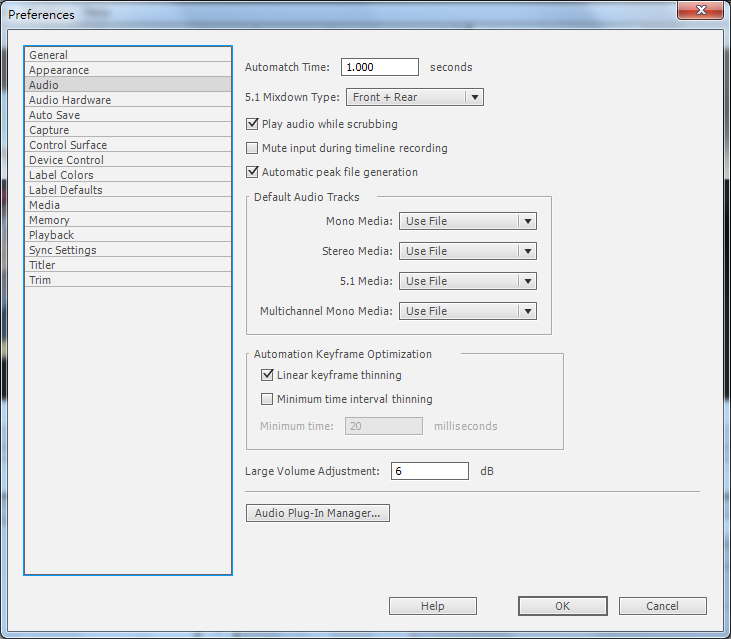Toggle Automatic peak file generation checkbox
731x639 pixels.
252,172
